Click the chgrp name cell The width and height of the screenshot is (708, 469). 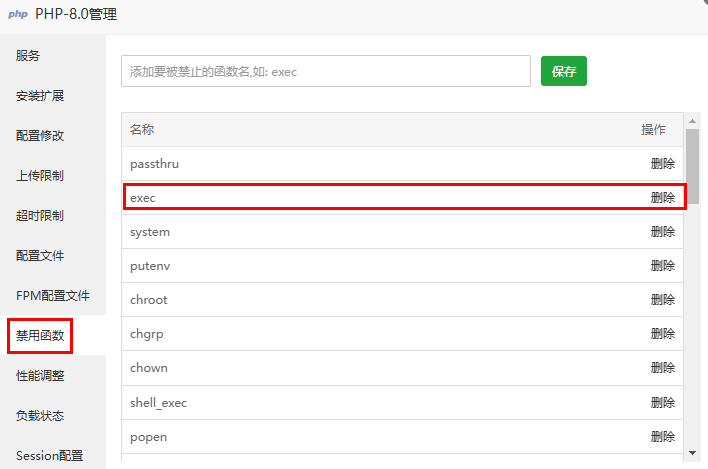point(147,334)
